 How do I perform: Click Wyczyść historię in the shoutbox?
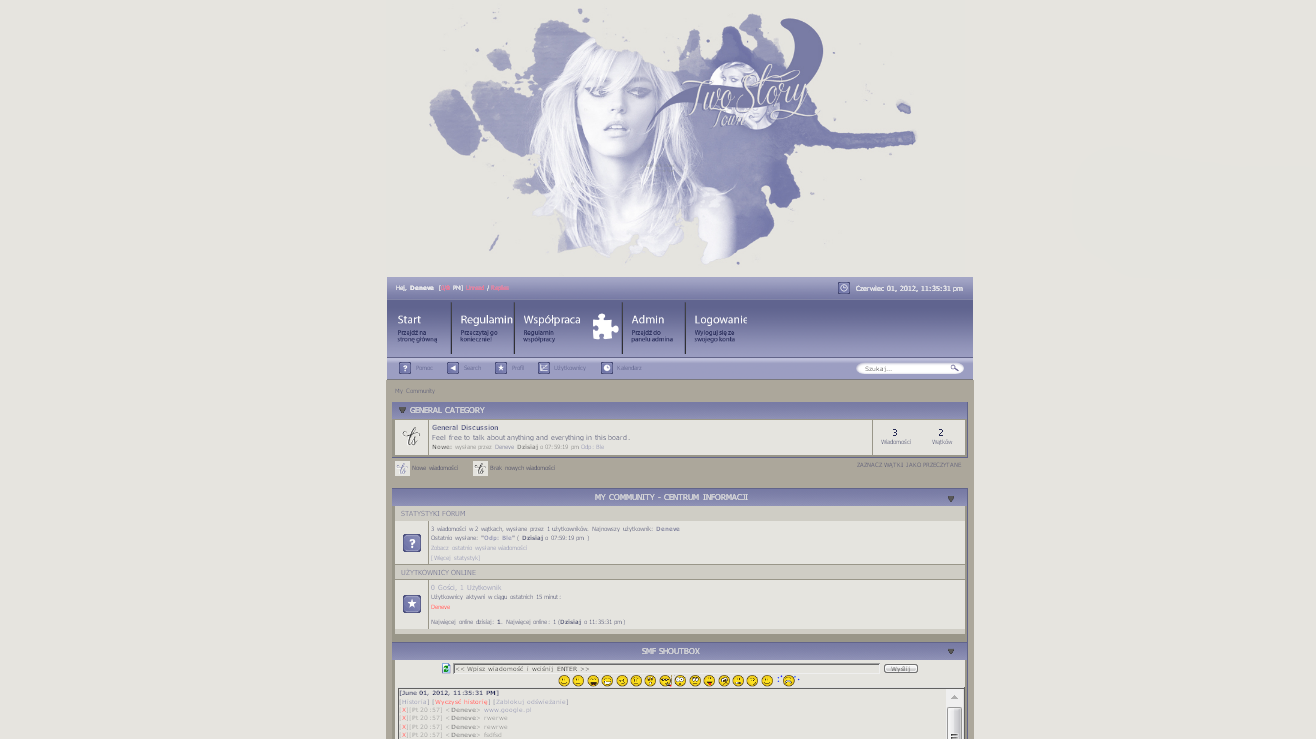[x=462, y=702]
